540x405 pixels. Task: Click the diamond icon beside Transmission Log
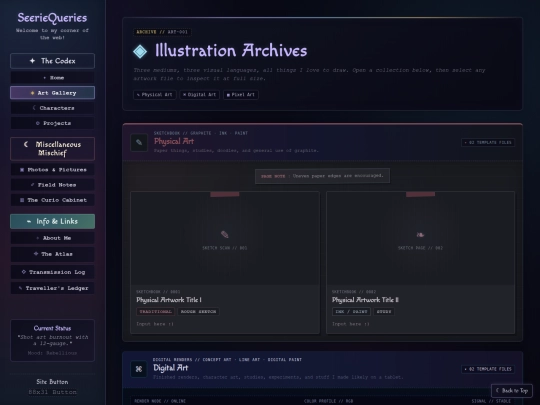[x=23, y=272]
